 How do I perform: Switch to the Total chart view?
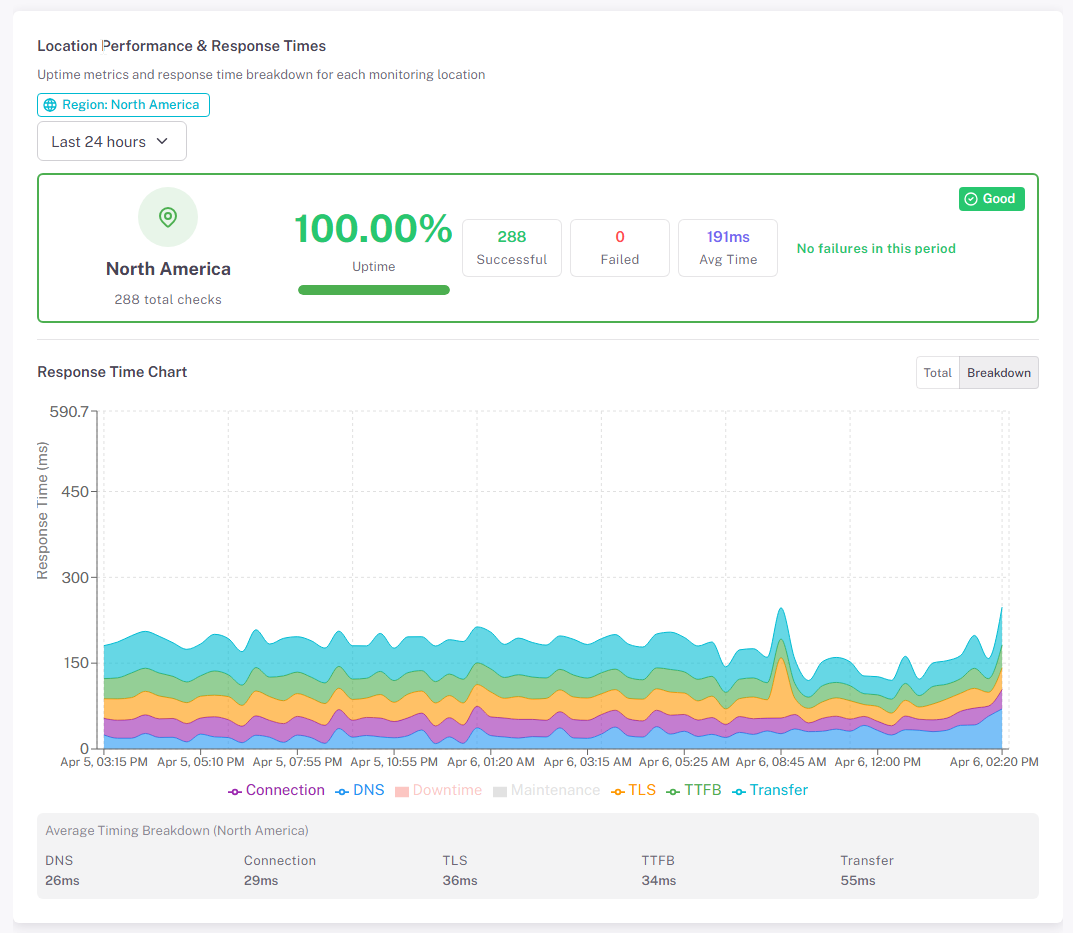(x=937, y=373)
